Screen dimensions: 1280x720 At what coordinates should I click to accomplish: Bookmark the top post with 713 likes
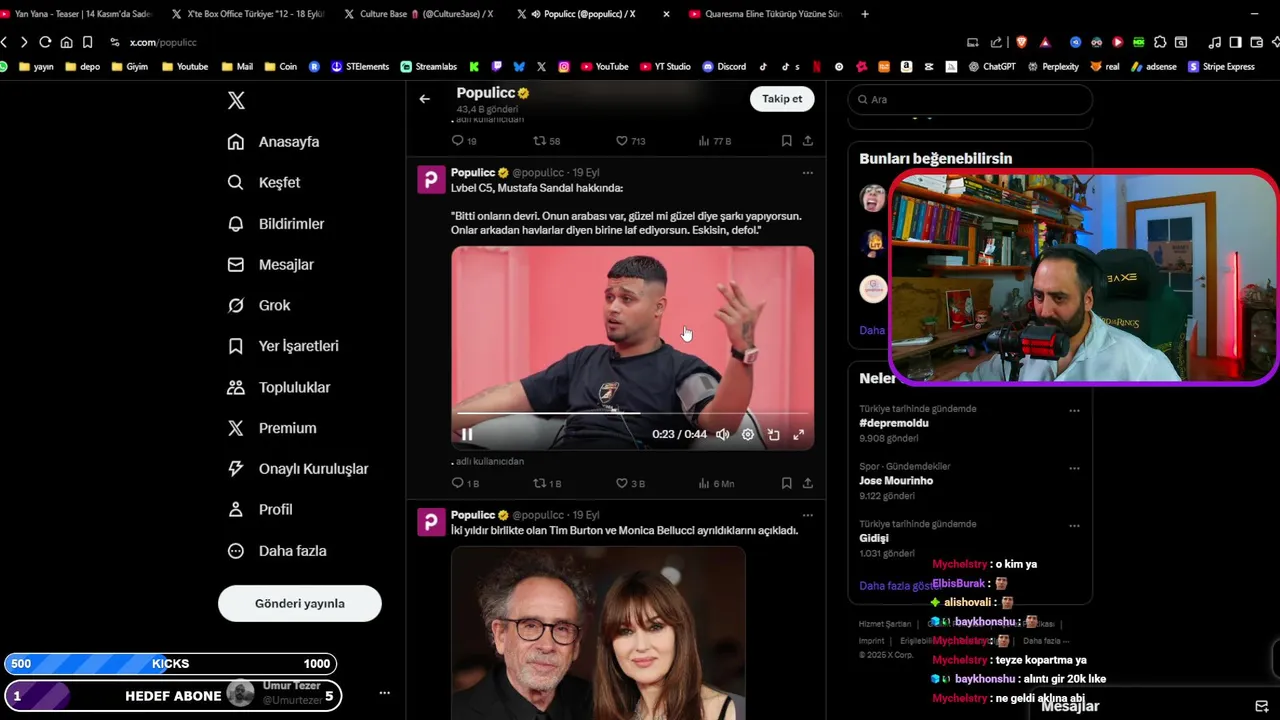[x=786, y=141]
